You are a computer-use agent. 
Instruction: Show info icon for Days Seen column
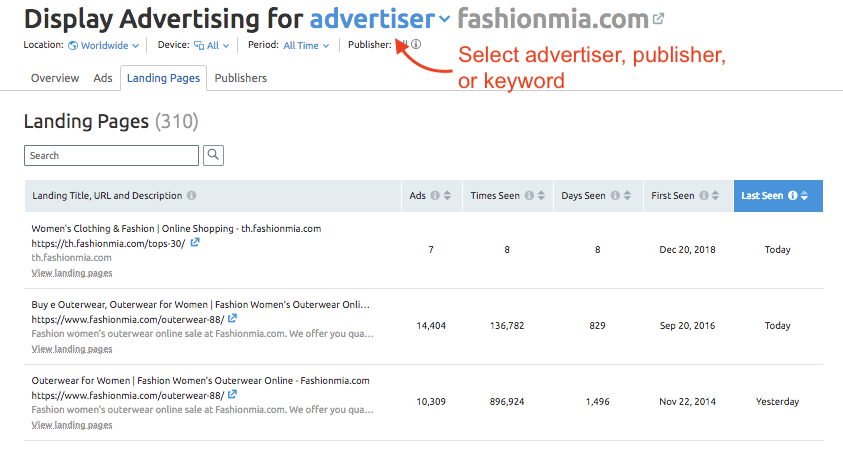(x=615, y=196)
